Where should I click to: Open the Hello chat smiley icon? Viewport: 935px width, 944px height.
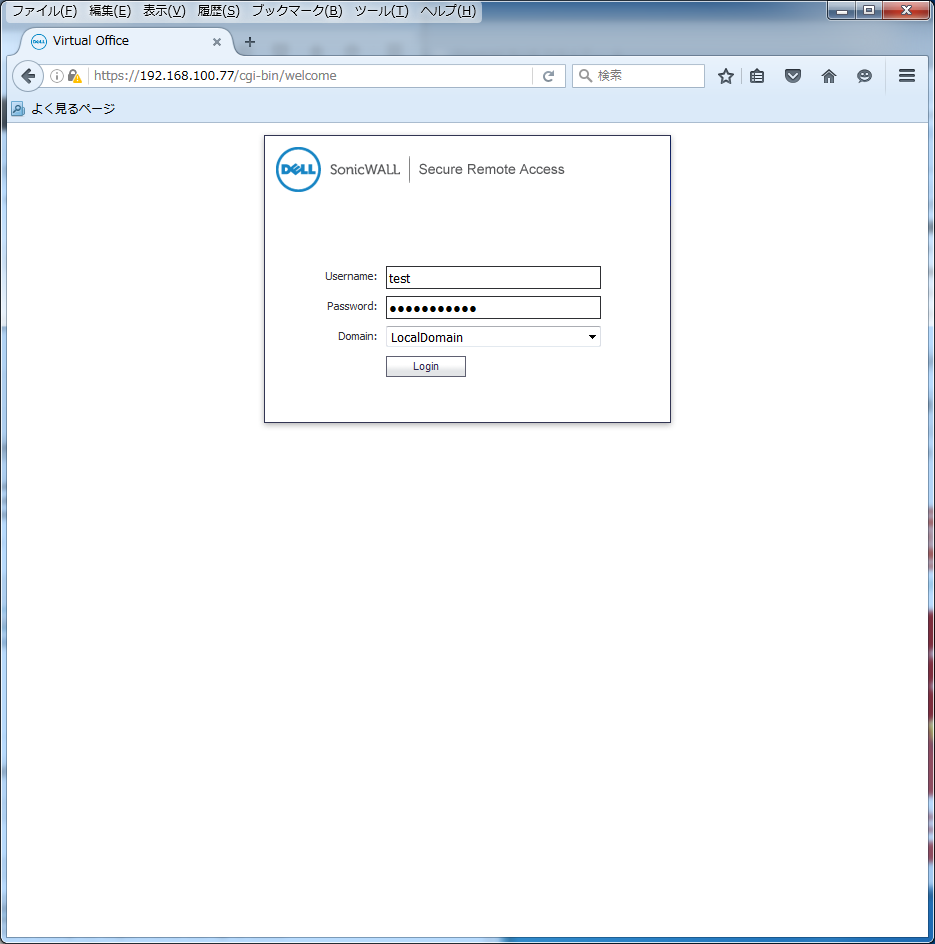tap(864, 76)
